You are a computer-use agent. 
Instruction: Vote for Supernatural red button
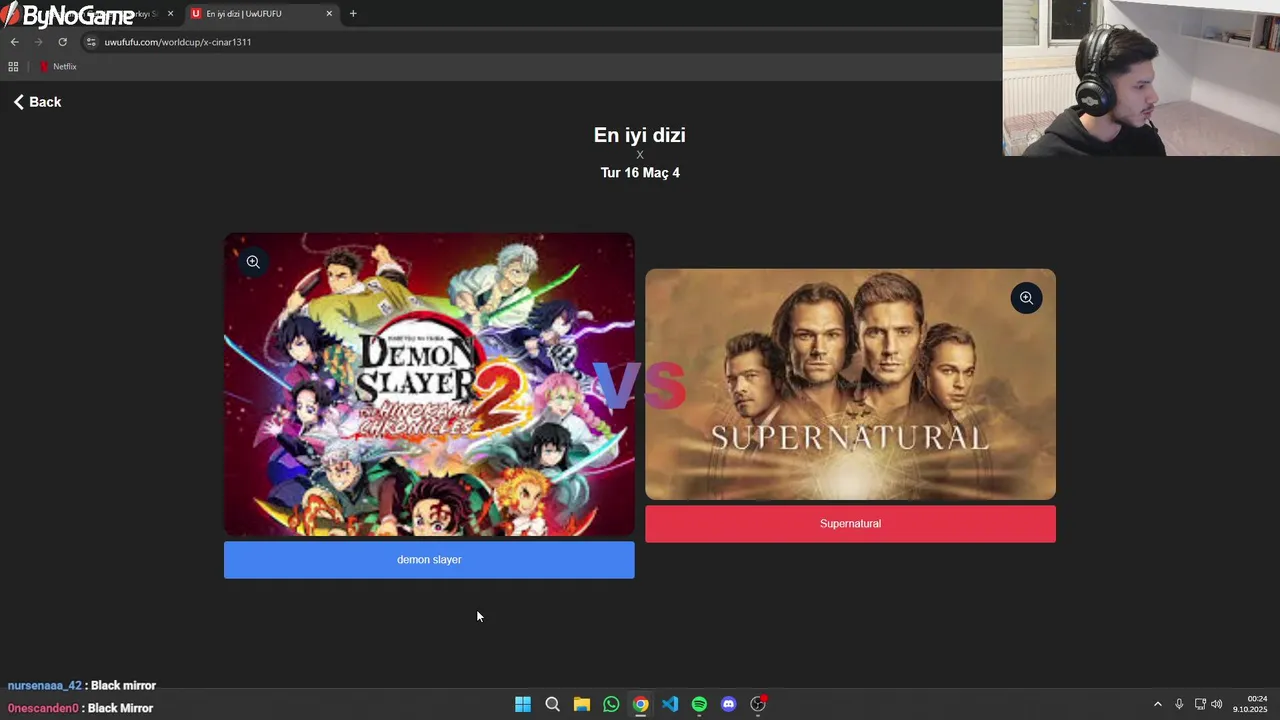point(850,524)
